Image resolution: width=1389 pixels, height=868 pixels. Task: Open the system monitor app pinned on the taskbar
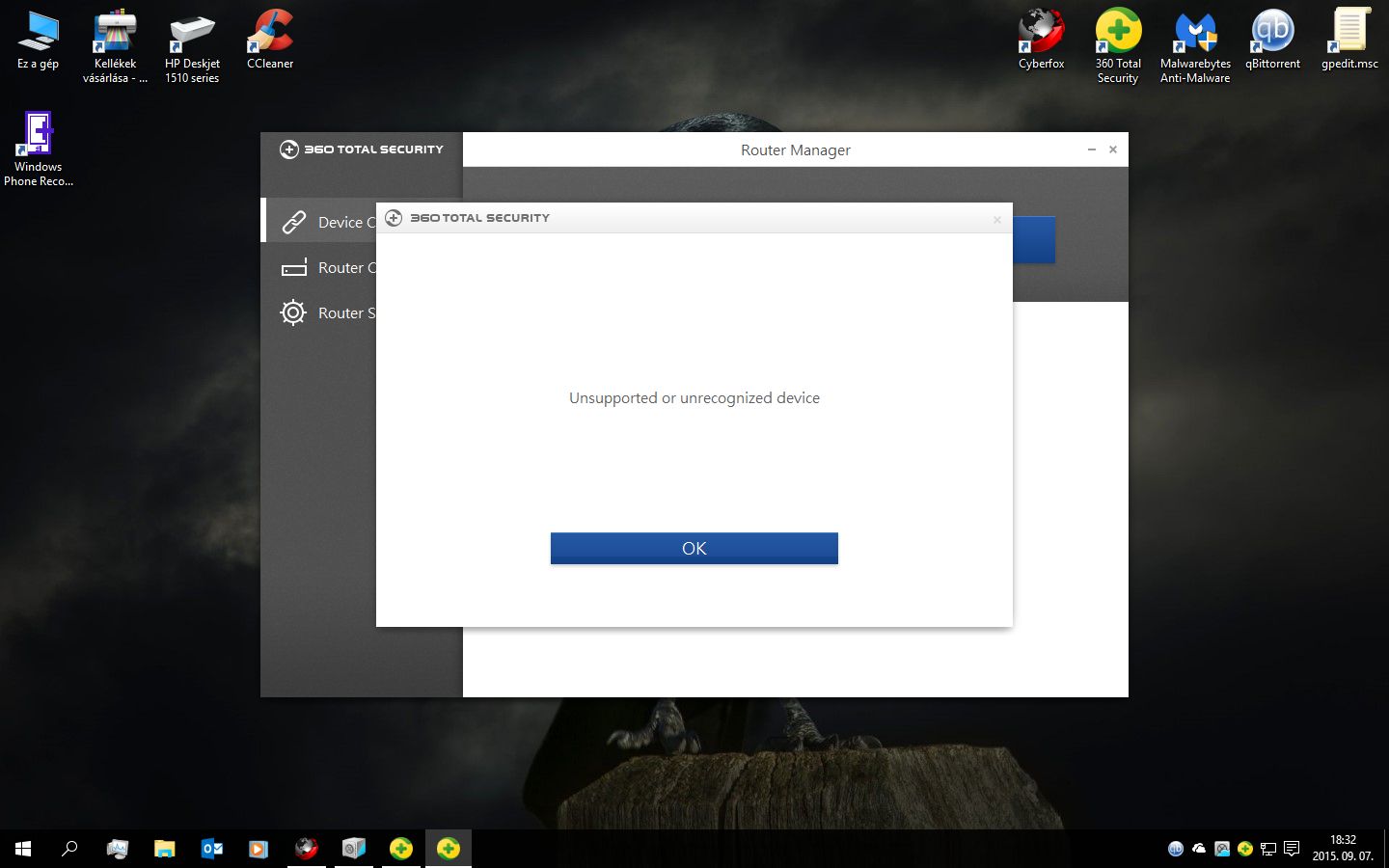click(118, 849)
